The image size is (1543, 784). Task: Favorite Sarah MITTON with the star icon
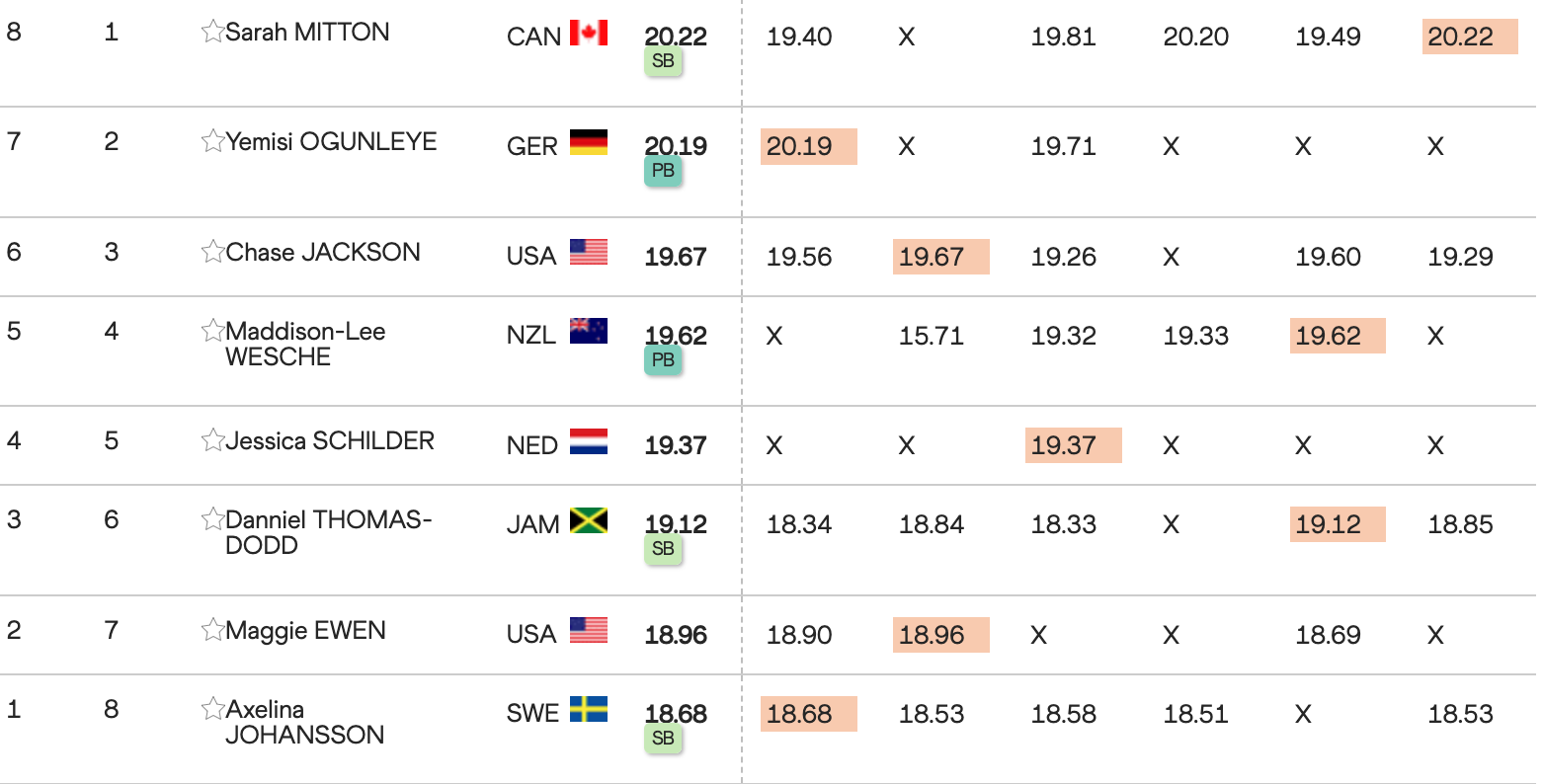point(212,33)
